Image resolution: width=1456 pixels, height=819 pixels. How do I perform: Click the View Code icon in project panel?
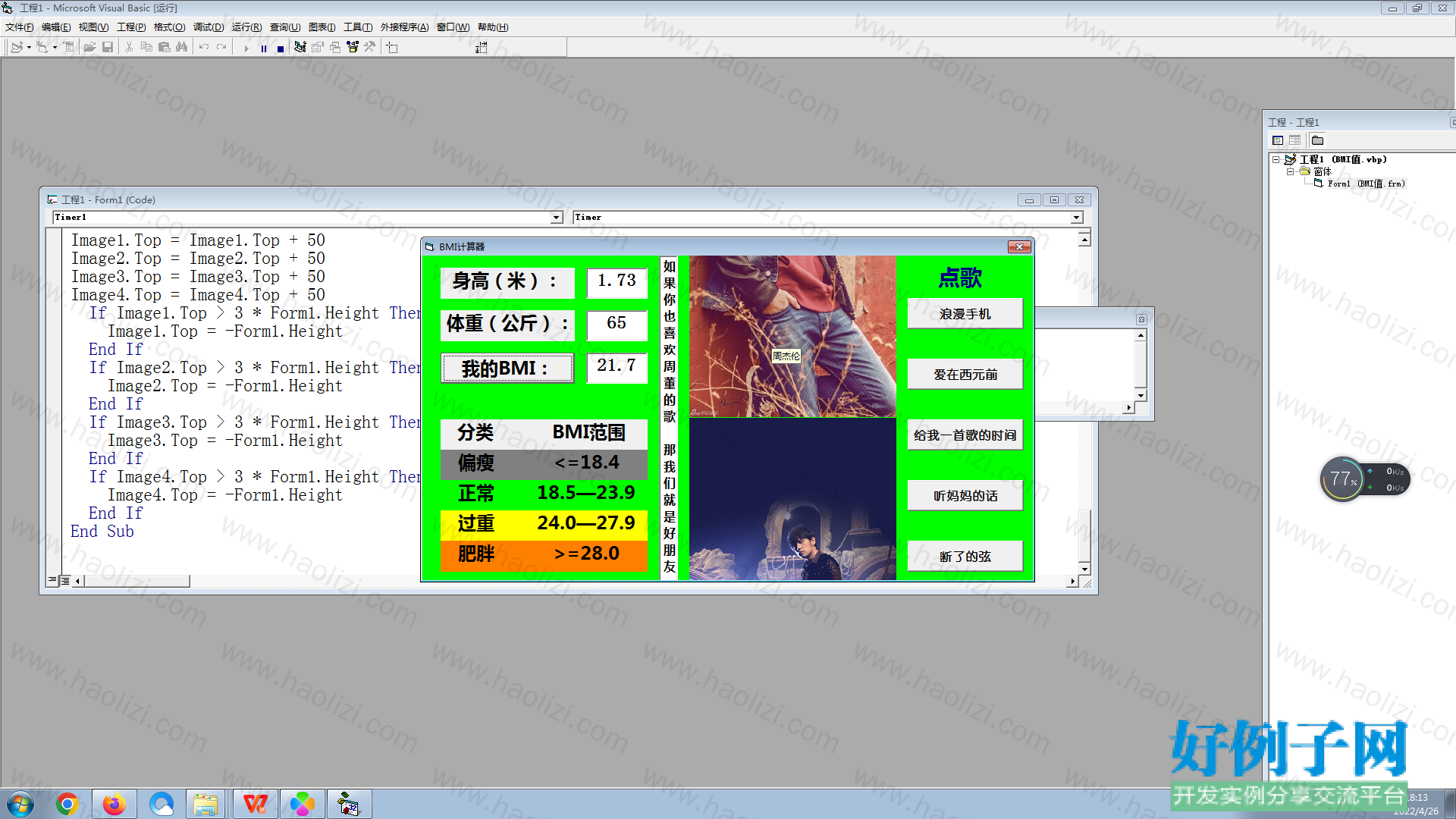1278,140
